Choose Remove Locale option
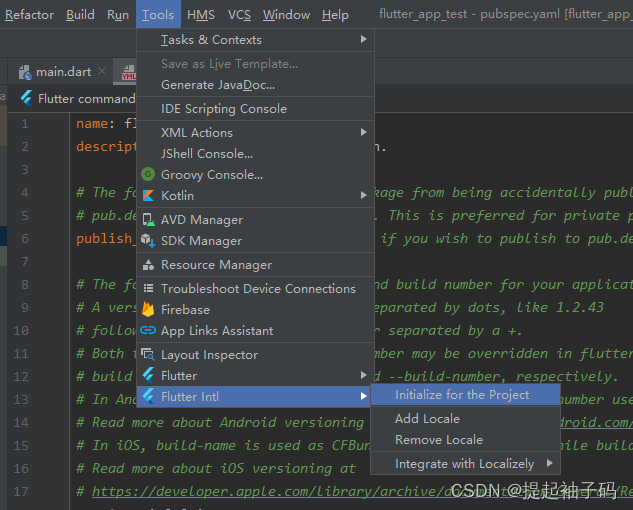633x510 pixels. (465, 440)
